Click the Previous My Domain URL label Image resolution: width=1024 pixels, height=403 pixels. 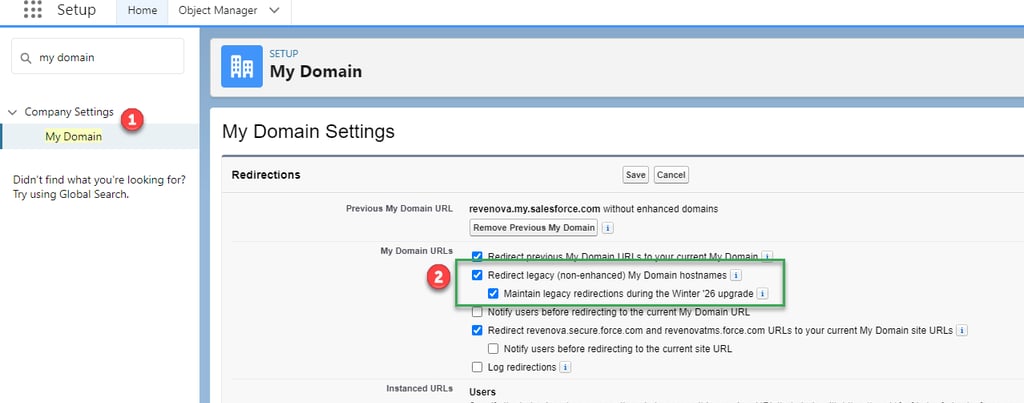[x=399, y=209]
